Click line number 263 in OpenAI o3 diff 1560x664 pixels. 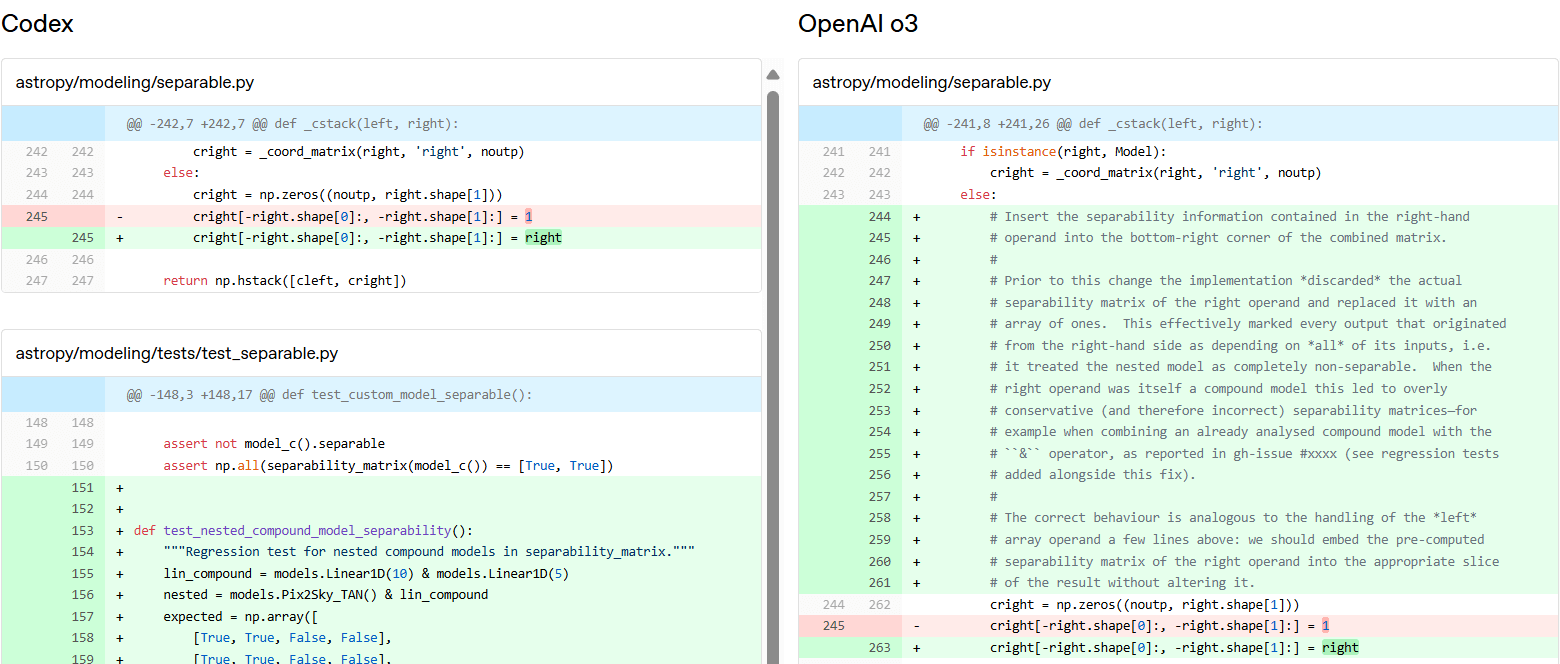pyautogui.click(x=879, y=648)
